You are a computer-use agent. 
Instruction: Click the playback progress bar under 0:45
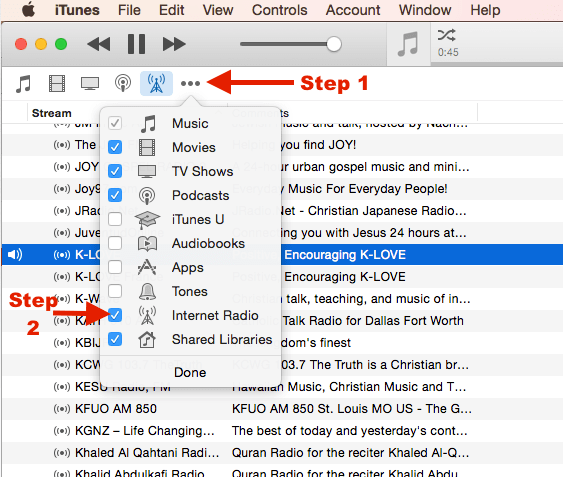[497, 64]
